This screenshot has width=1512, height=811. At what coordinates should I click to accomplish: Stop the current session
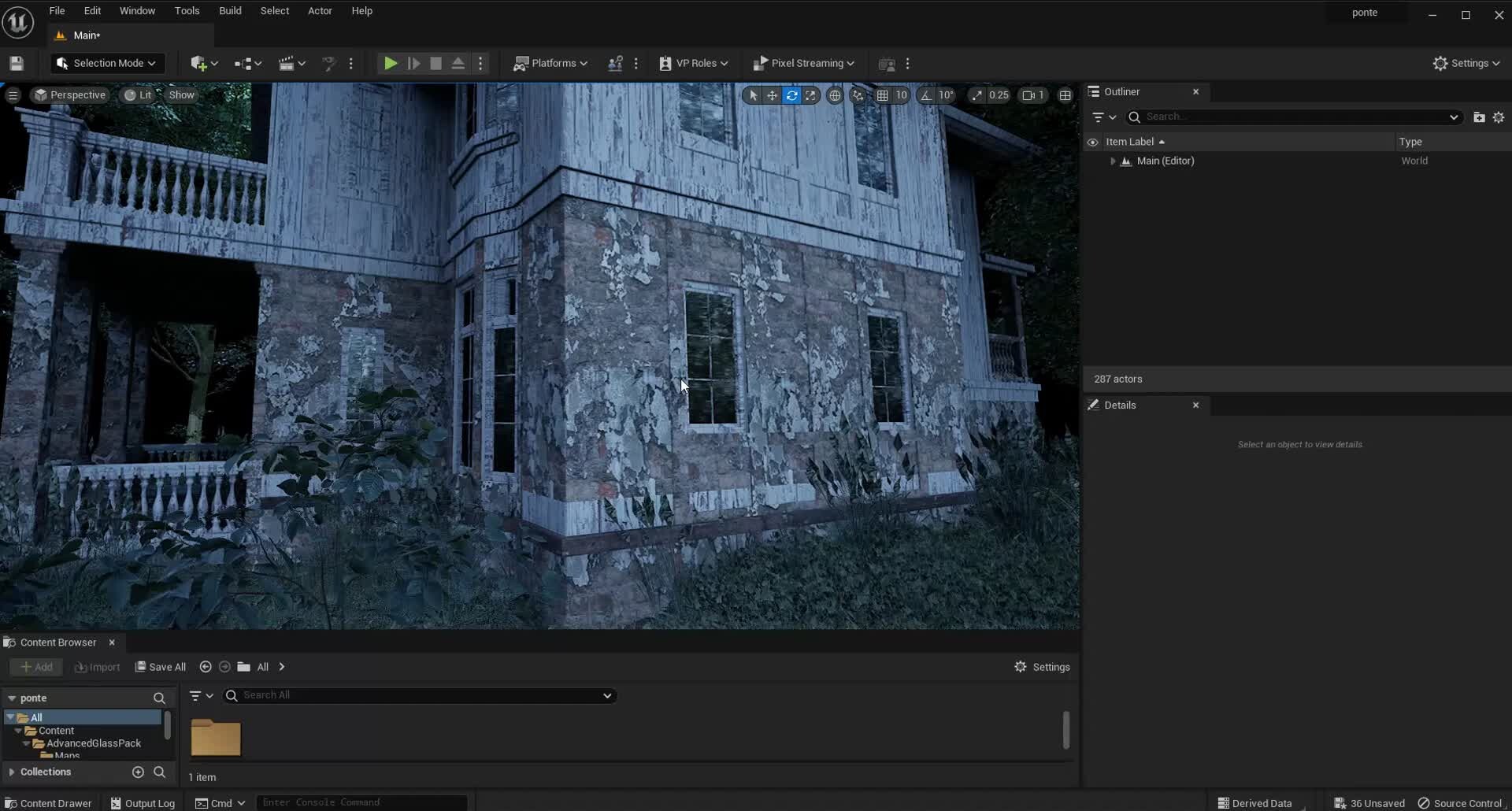click(x=435, y=63)
